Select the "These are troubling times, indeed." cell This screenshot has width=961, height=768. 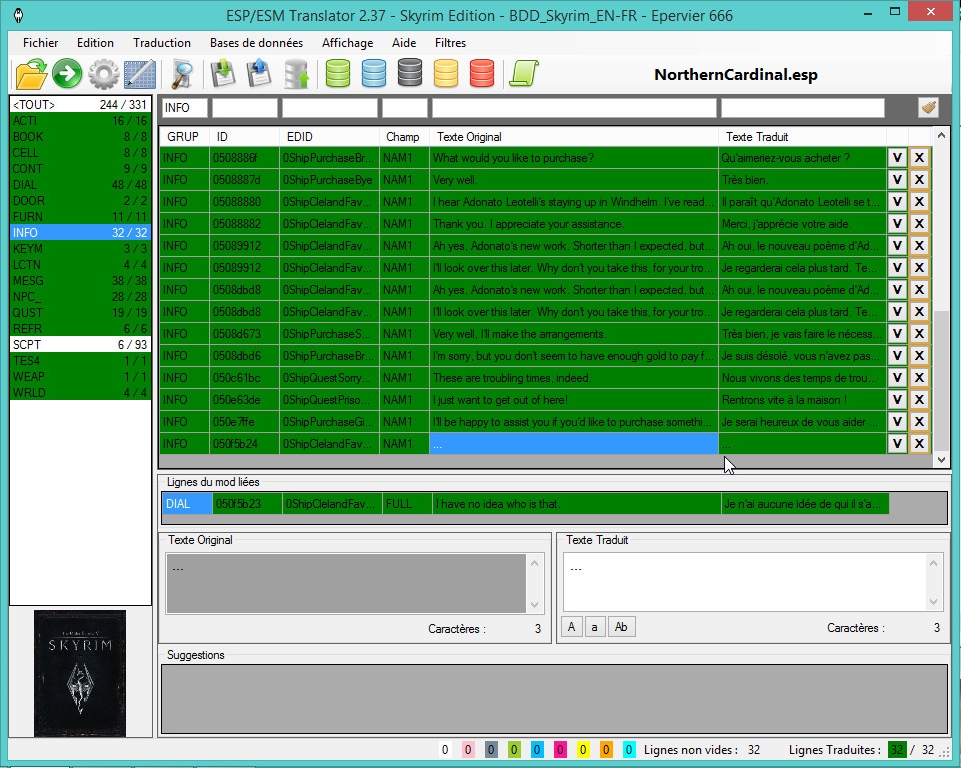pos(574,378)
